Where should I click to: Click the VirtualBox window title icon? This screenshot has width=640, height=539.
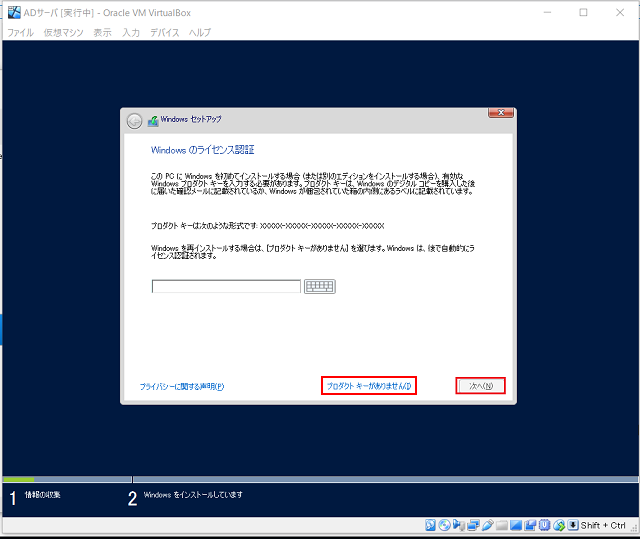pos(14,13)
